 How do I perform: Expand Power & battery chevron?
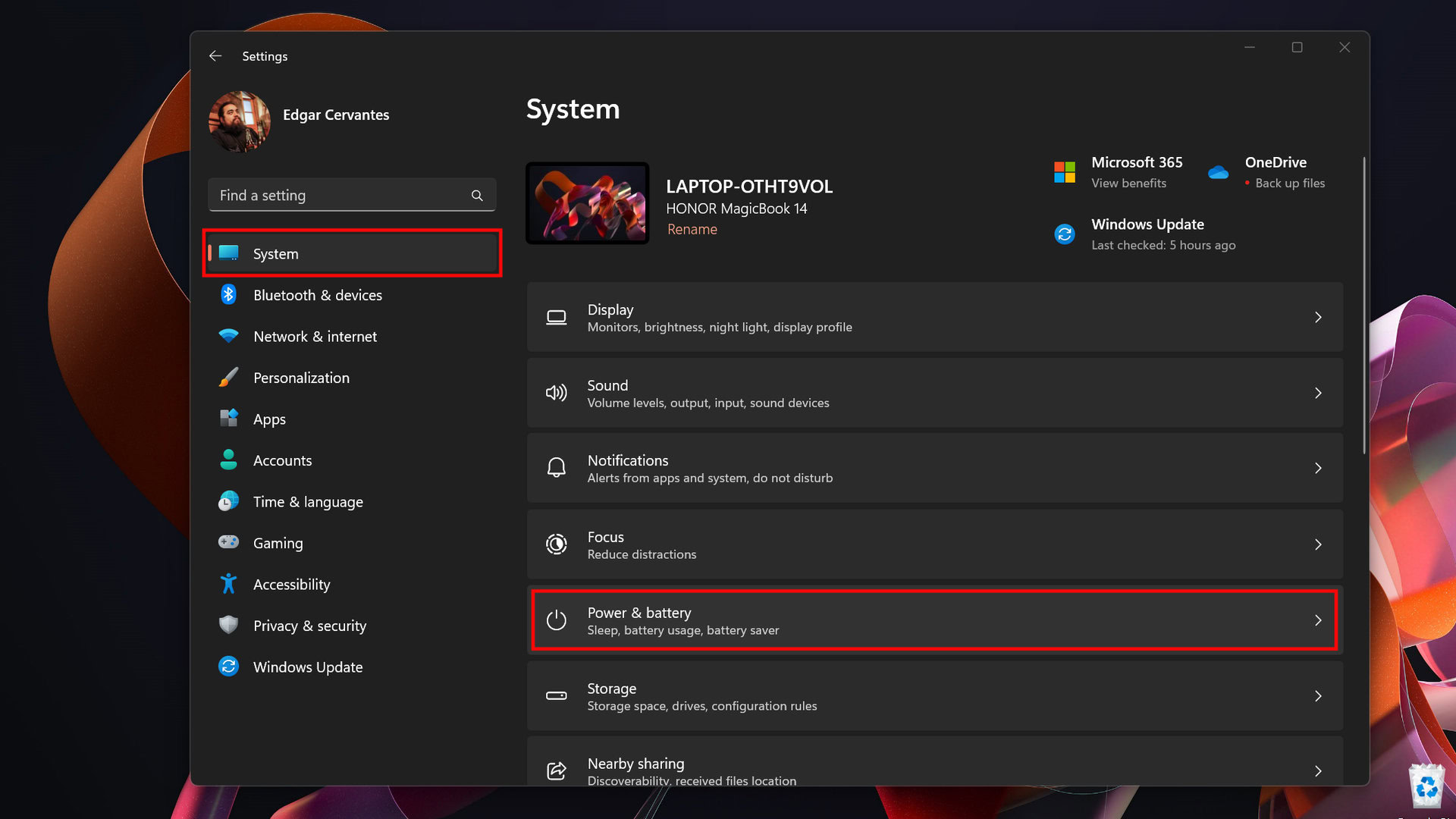(x=1318, y=620)
